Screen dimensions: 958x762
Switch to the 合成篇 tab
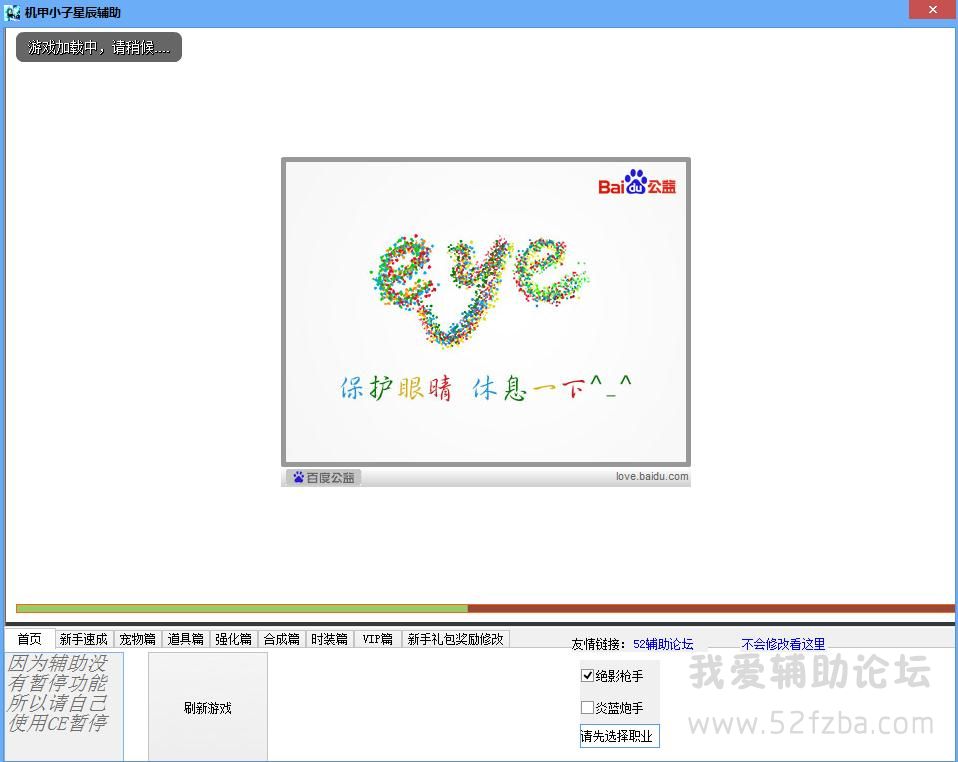pos(281,639)
